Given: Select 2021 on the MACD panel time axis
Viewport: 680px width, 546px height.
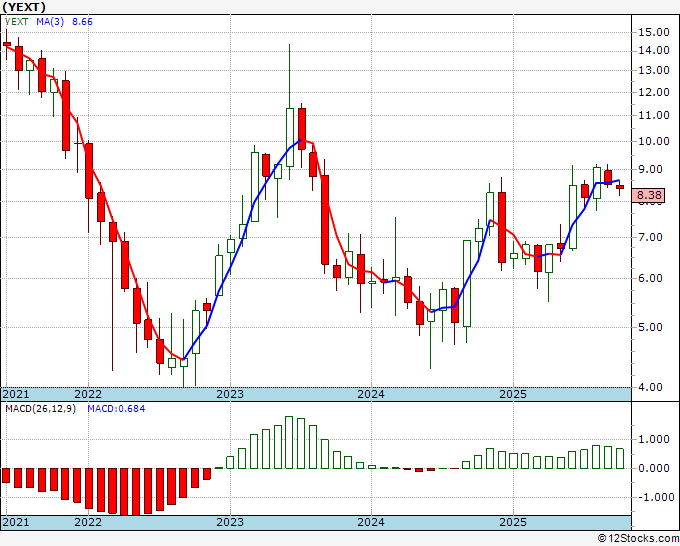Looking at the screenshot, I should pyautogui.click(x=16, y=522).
